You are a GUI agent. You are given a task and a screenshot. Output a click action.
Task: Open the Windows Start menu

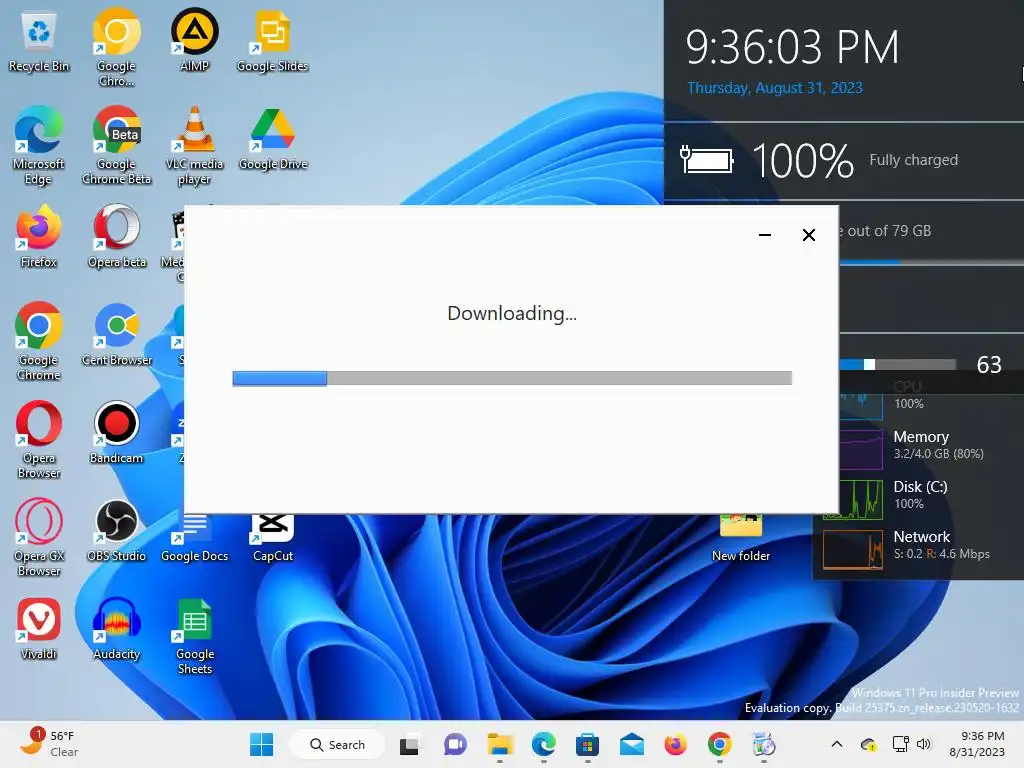coord(261,744)
